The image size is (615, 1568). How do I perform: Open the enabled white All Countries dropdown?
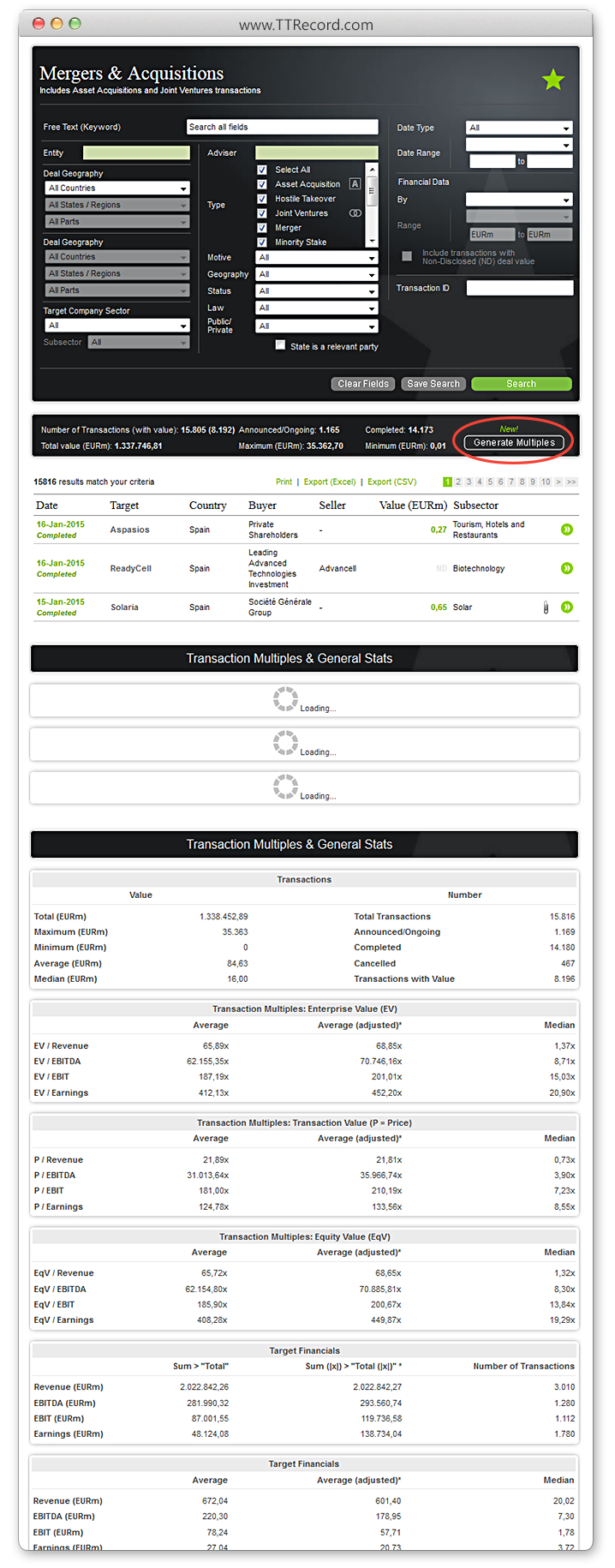(117, 188)
